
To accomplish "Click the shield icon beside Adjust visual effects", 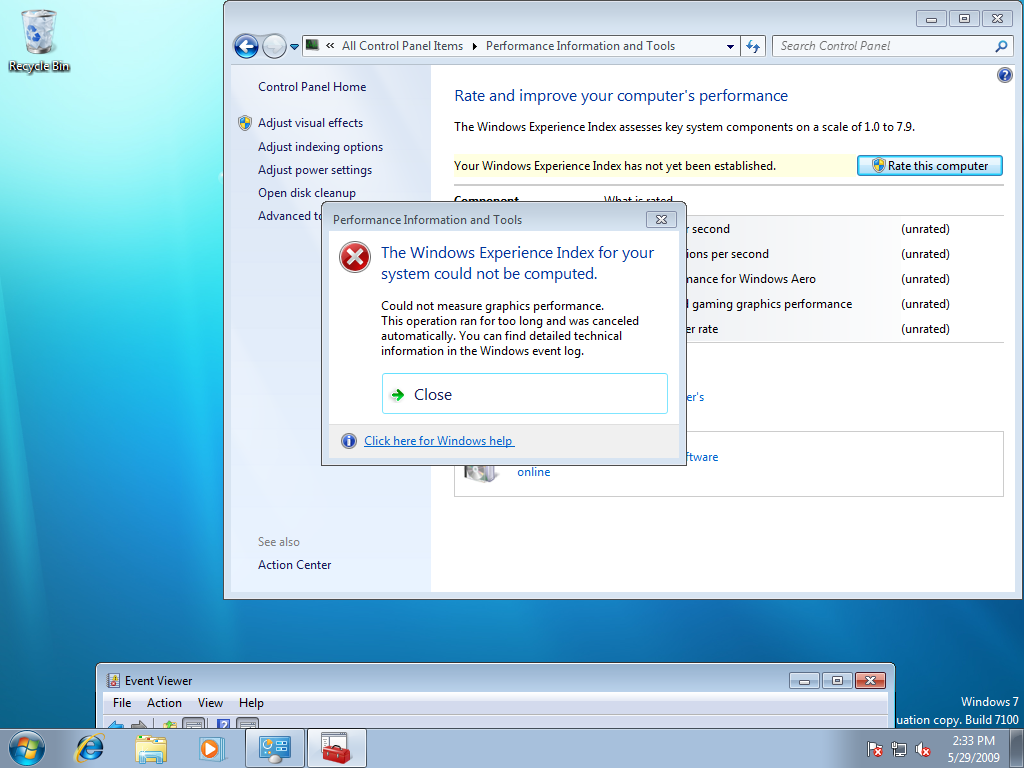I will (x=245, y=123).
